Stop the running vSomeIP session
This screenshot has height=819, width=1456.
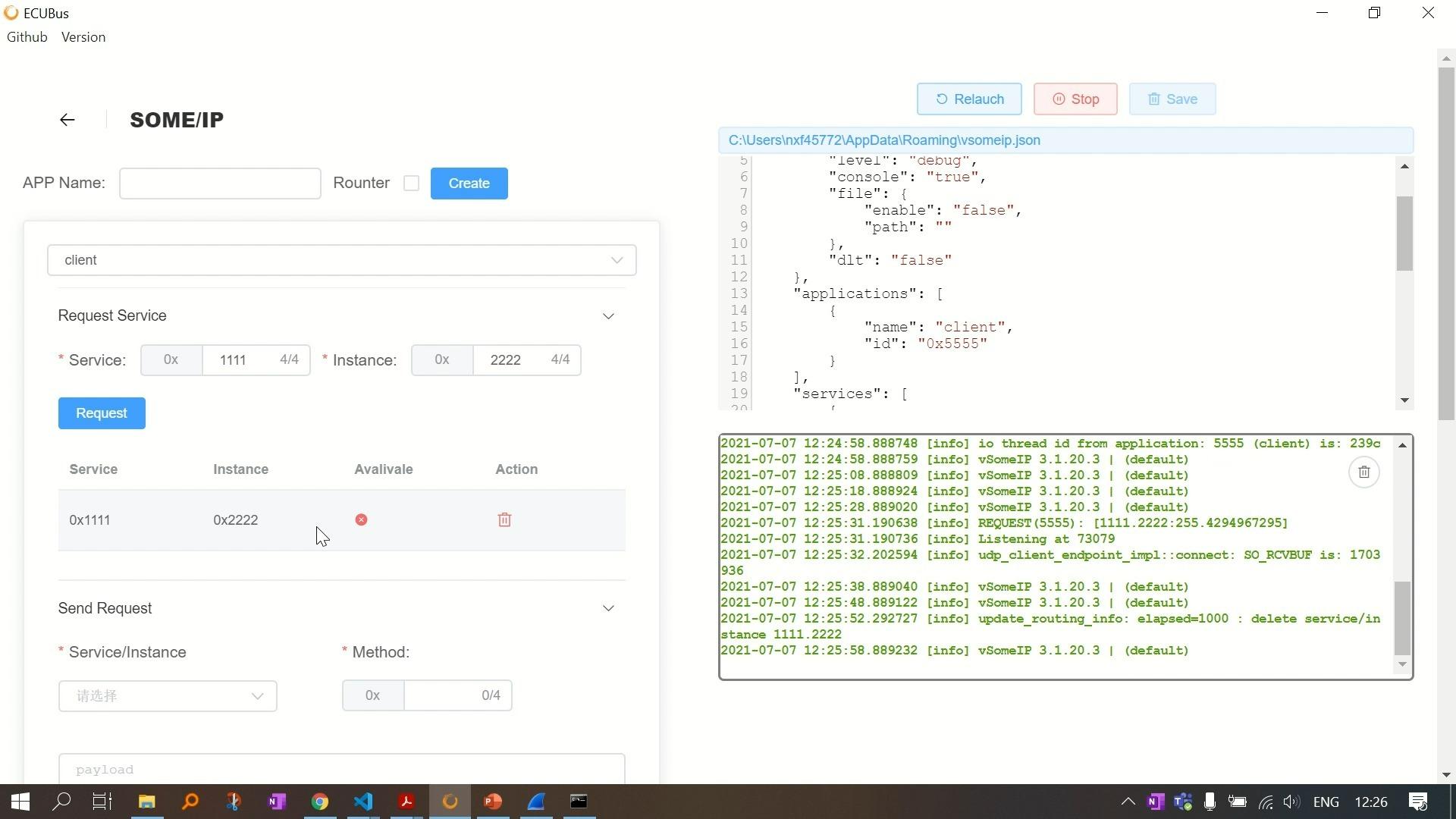click(x=1075, y=99)
